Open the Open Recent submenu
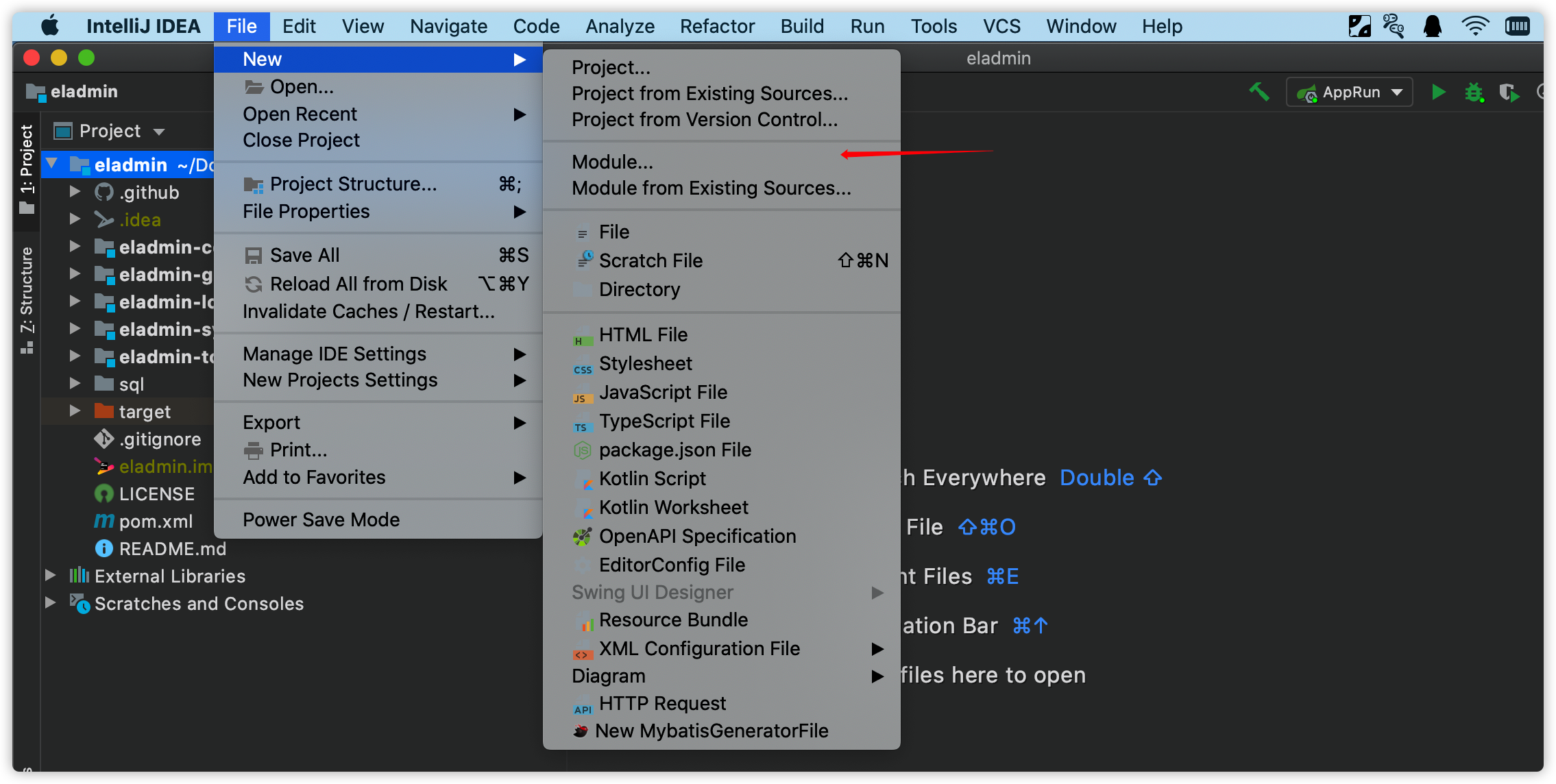Viewport: 1556px width, 784px height. coord(378,114)
